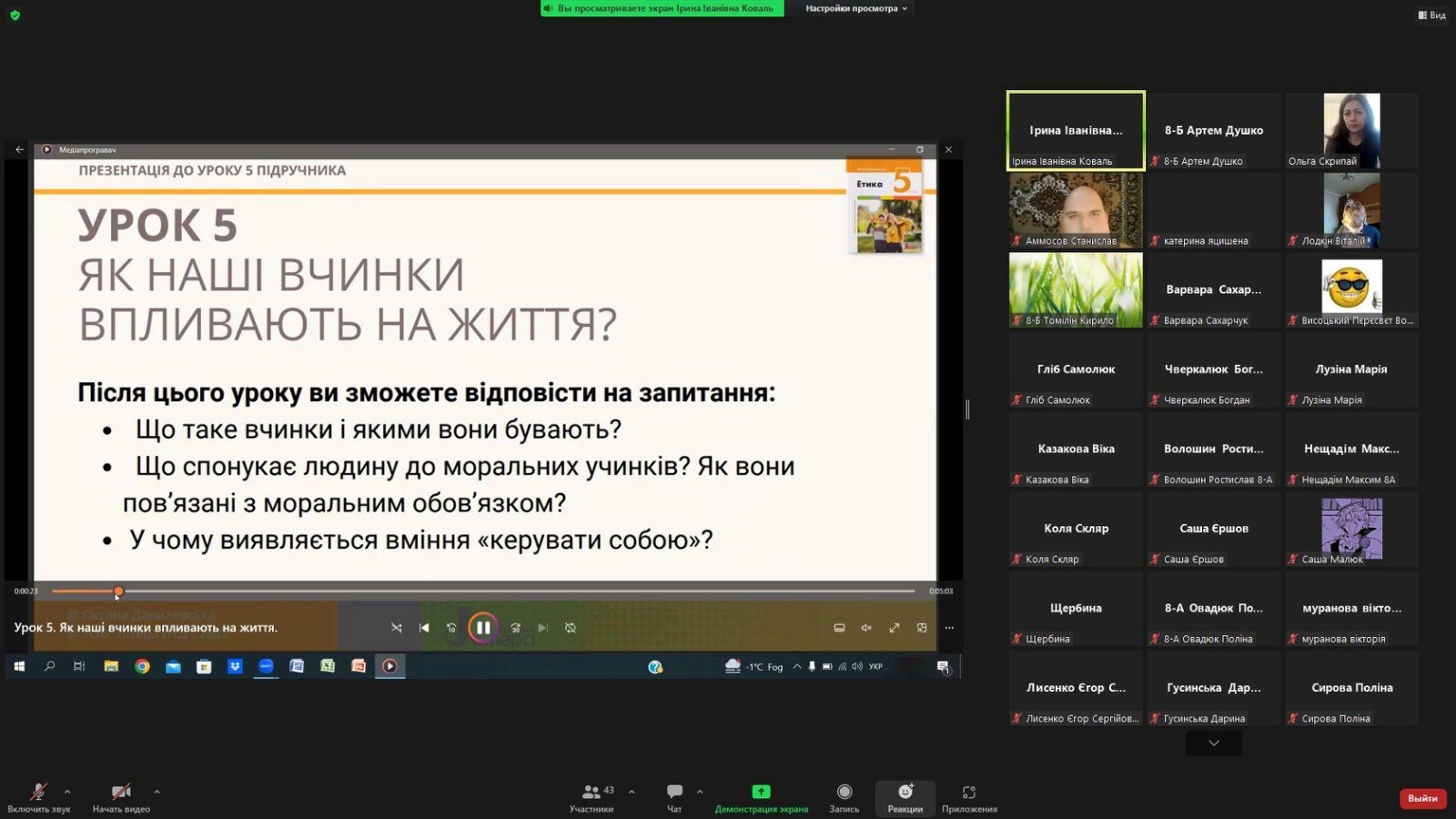The image size is (1456, 819).
Task: Open Настройки просмотра dropdown
Action: 856,8
